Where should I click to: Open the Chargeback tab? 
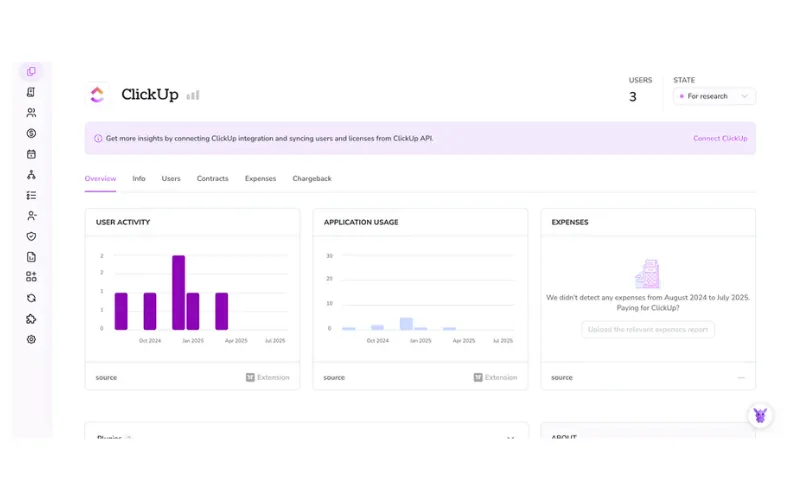click(312, 179)
